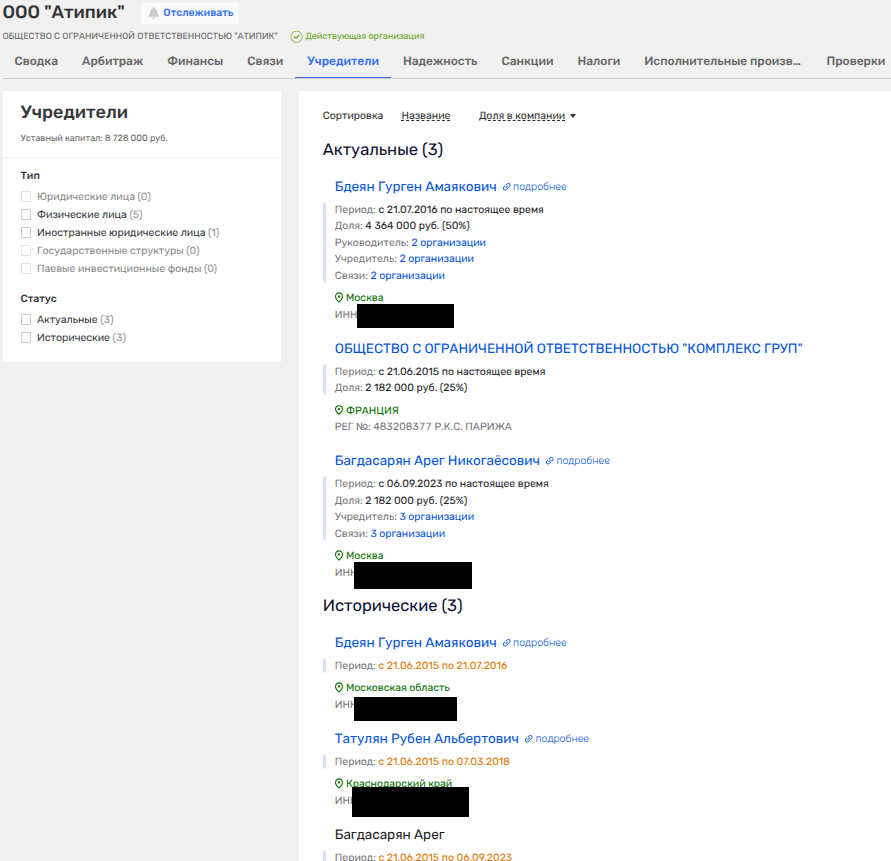The image size is (891, 861).
Task: Open the КОМПЛЕКС ГРУП company link
Action: (568, 348)
